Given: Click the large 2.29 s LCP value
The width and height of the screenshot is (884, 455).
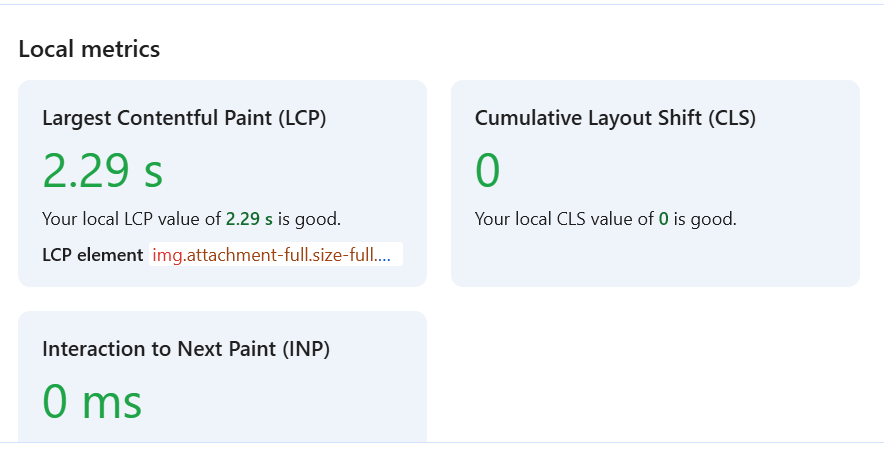Looking at the screenshot, I should [102, 171].
